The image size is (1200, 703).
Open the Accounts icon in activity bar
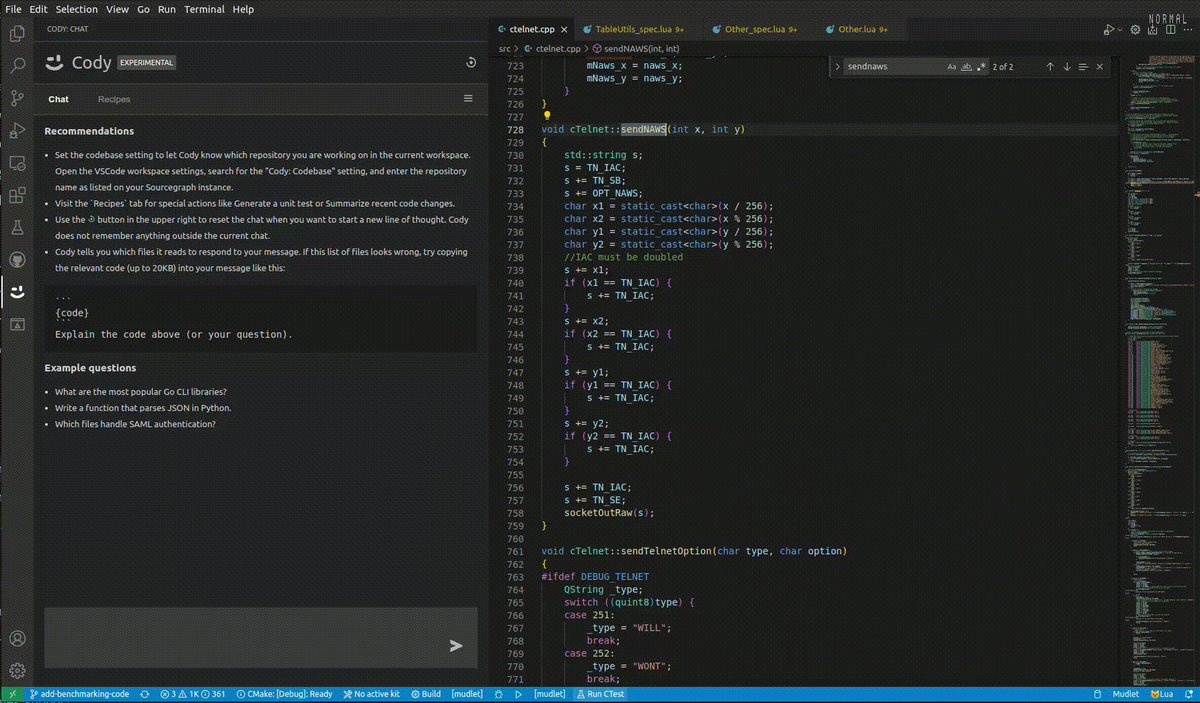[17, 638]
